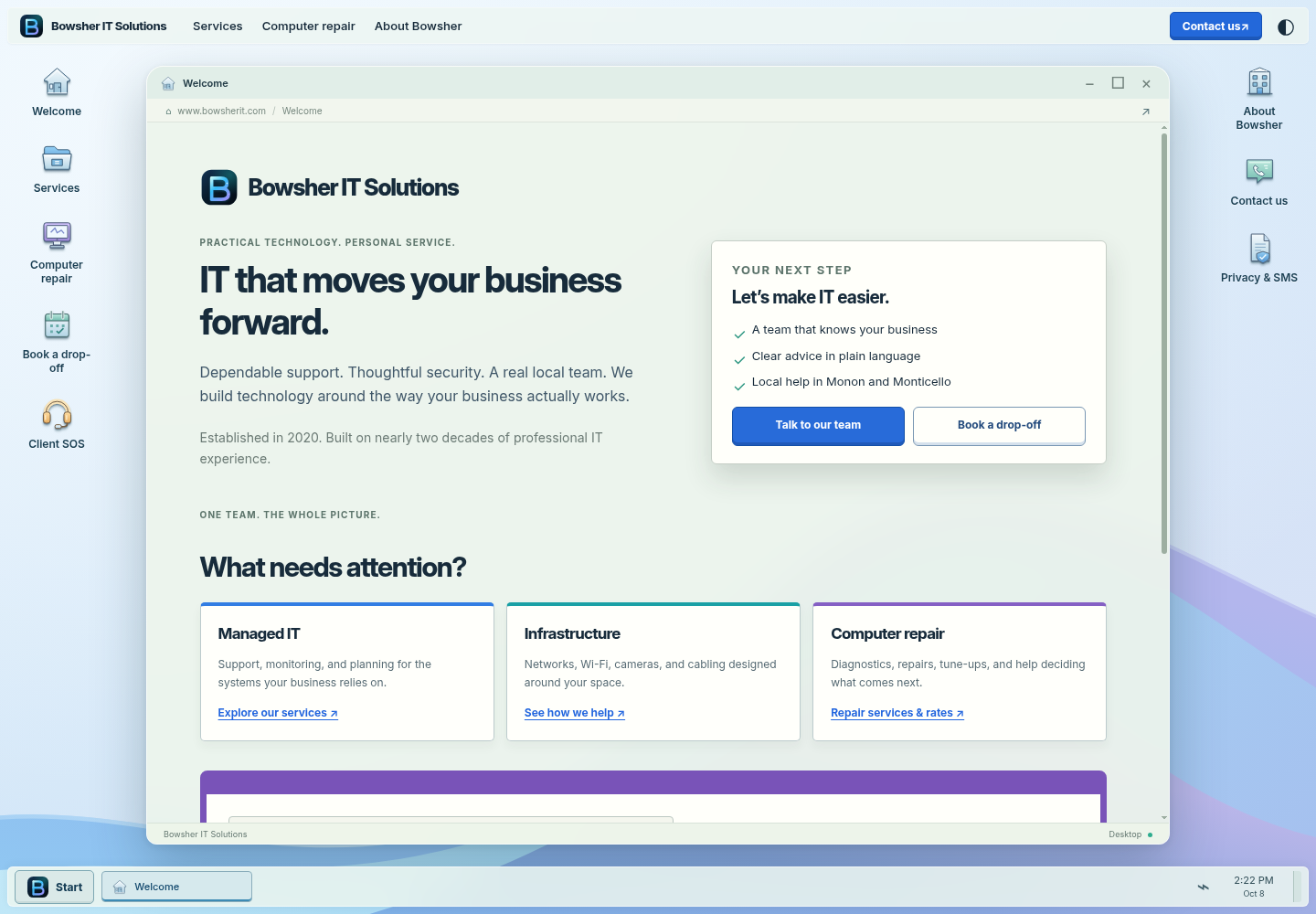Click the Book a drop-off button
Viewport: 1316px width, 914px height.
(x=999, y=426)
